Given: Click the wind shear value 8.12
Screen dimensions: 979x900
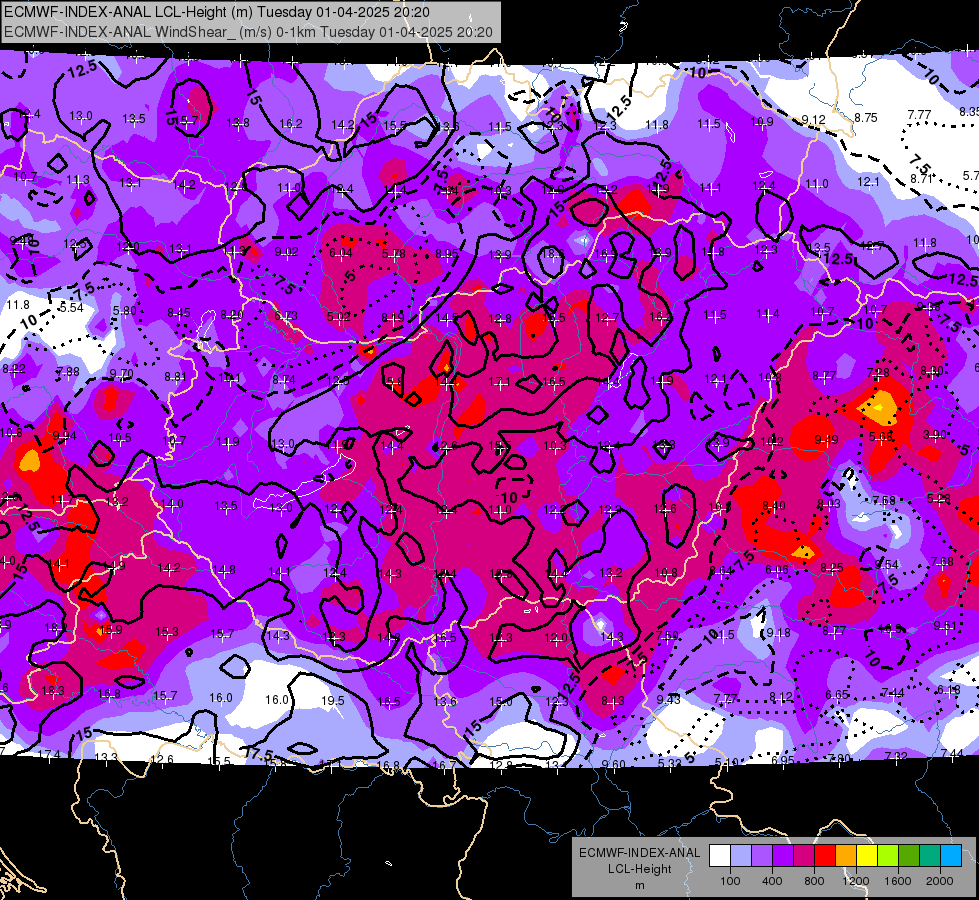Looking at the screenshot, I should pyautogui.click(x=781, y=696).
